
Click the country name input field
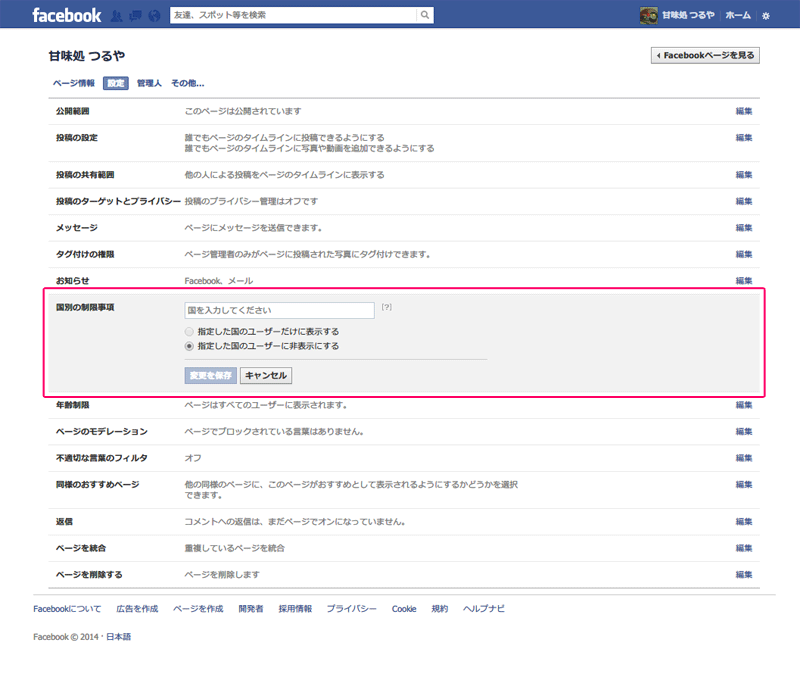[x=279, y=310]
